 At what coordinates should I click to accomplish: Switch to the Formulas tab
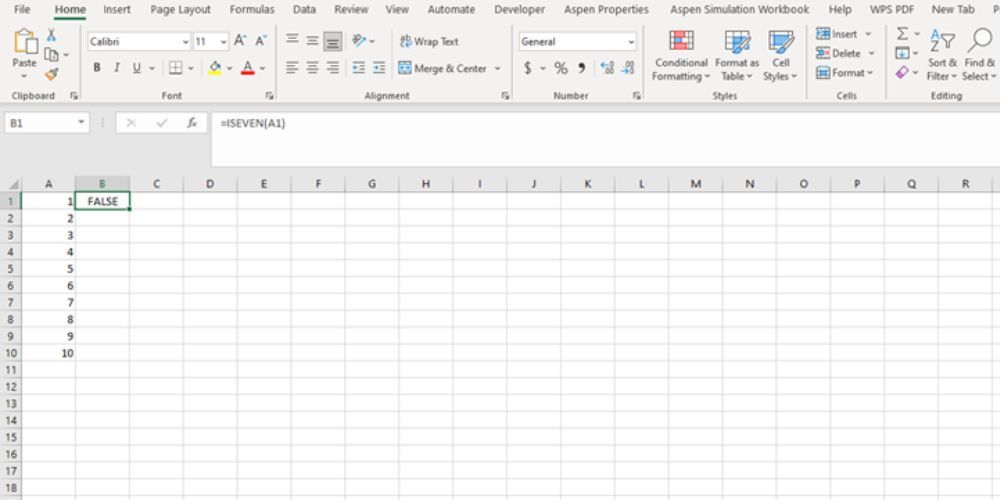[x=251, y=9]
